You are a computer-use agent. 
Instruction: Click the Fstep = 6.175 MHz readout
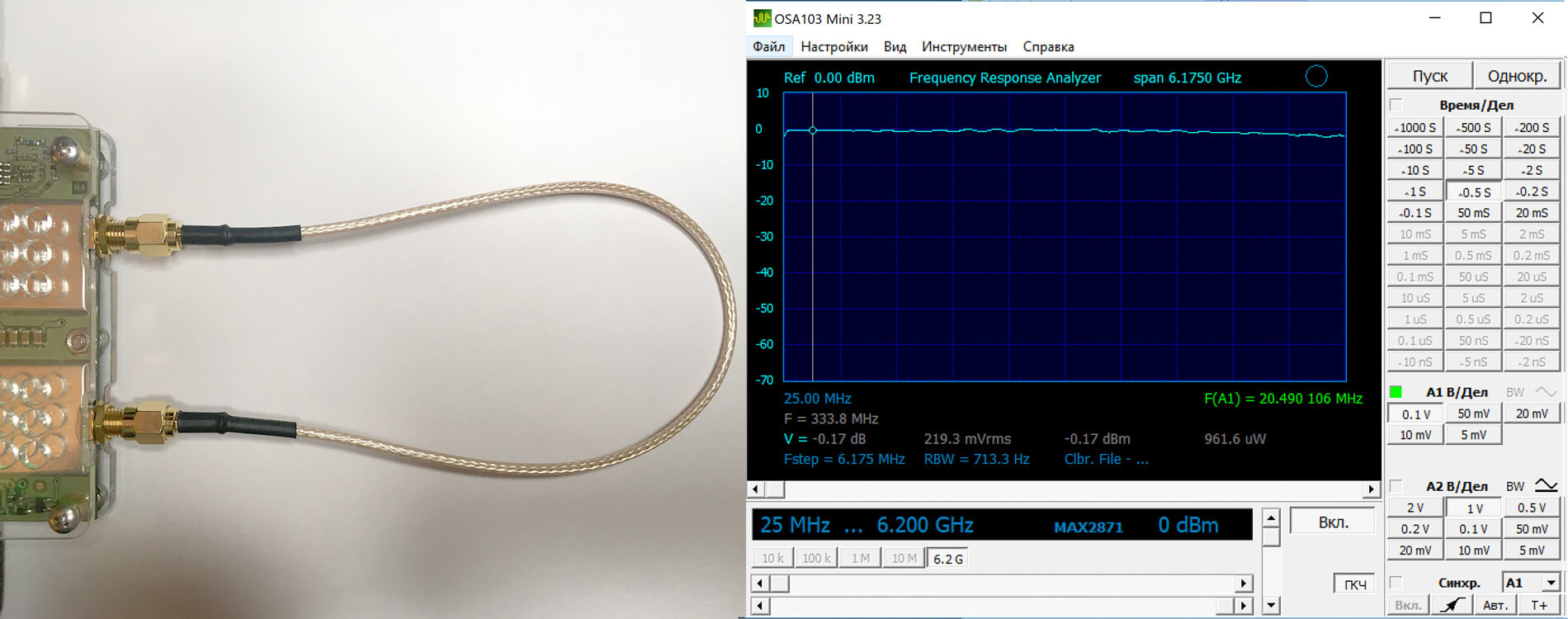pyautogui.click(x=844, y=459)
